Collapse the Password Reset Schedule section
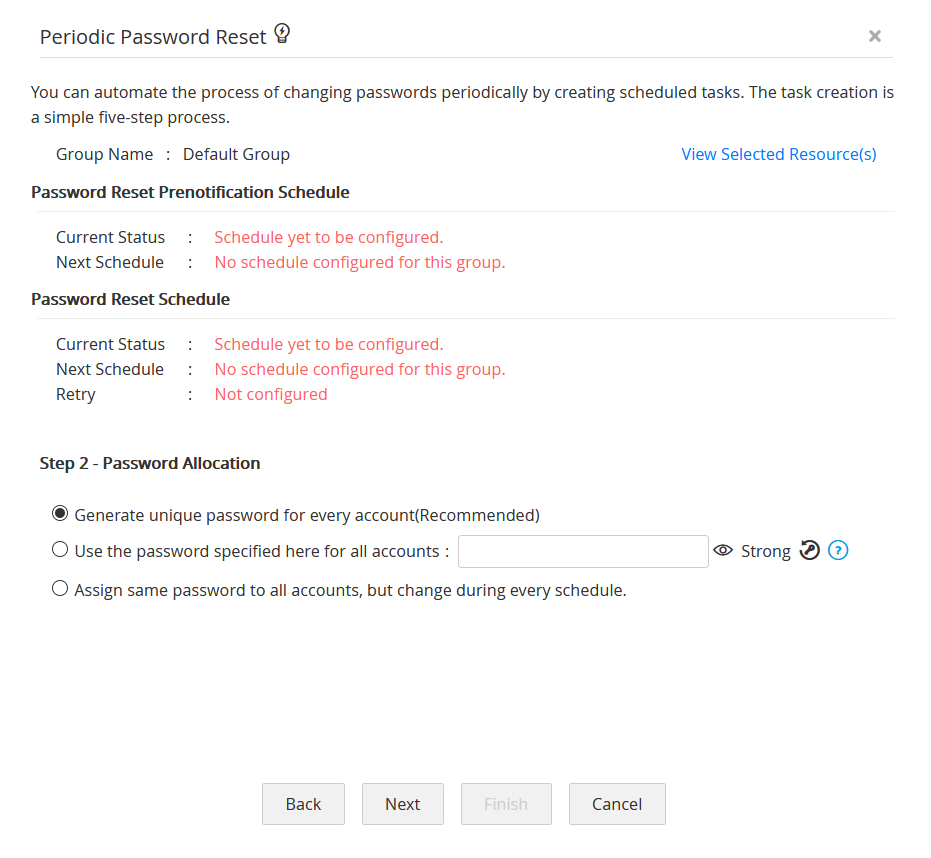Screen dimensions: 931x858 pos(130,298)
